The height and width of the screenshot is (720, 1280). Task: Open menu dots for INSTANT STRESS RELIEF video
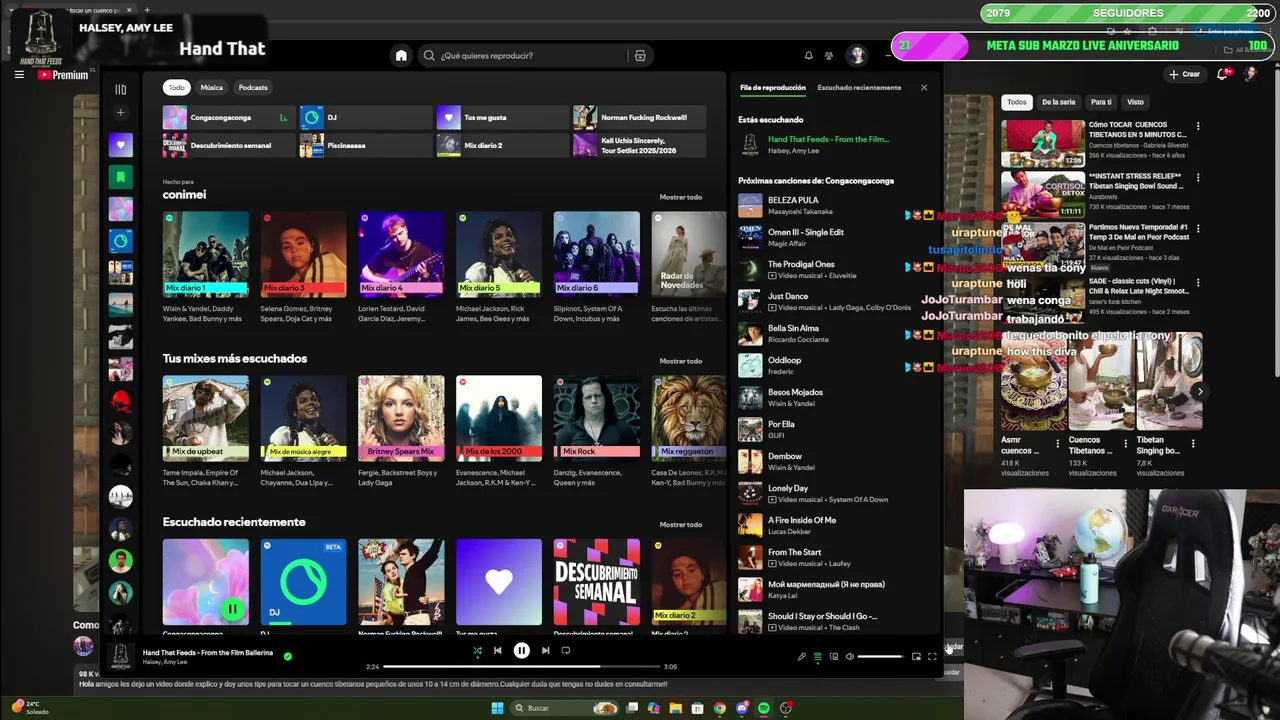tap(1198, 179)
